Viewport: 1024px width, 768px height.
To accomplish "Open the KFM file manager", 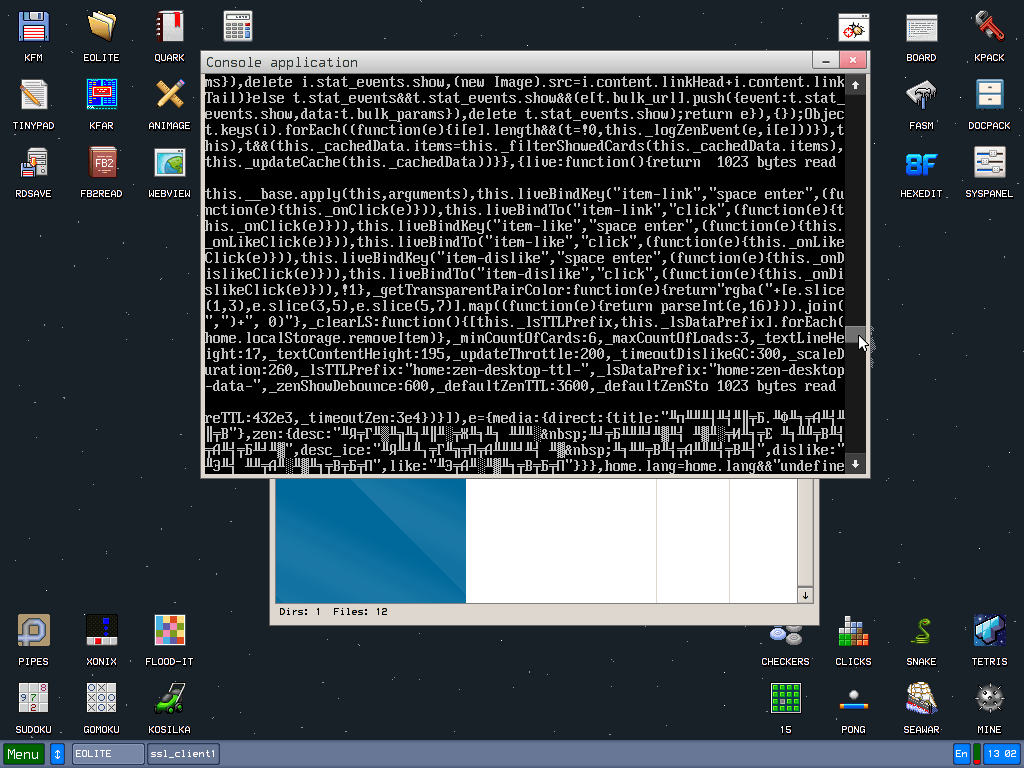I will [33, 25].
